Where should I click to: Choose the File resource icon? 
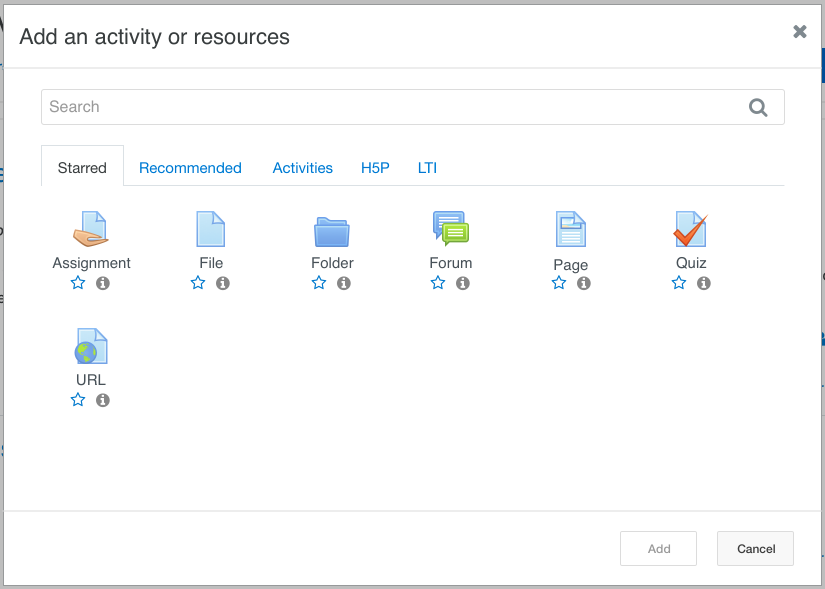(x=211, y=230)
